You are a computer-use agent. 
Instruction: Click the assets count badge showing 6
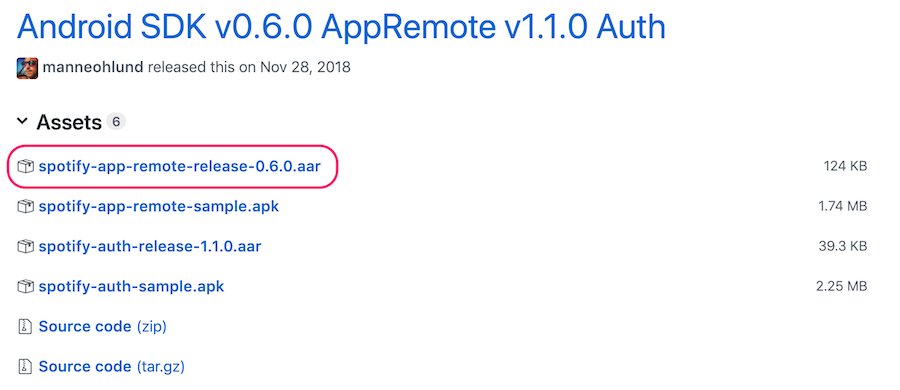pos(116,122)
